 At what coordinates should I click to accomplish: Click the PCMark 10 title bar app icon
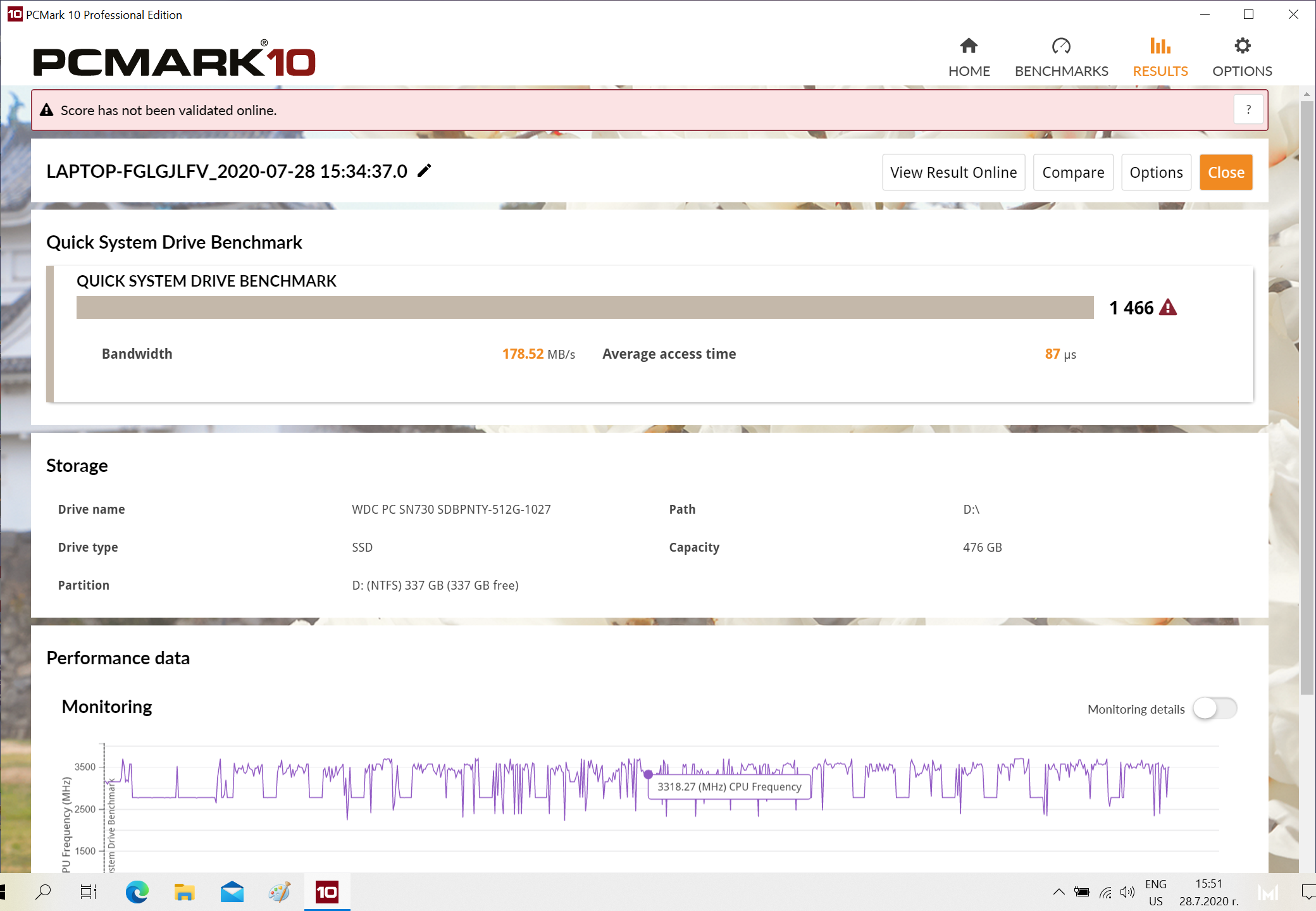[15, 14]
